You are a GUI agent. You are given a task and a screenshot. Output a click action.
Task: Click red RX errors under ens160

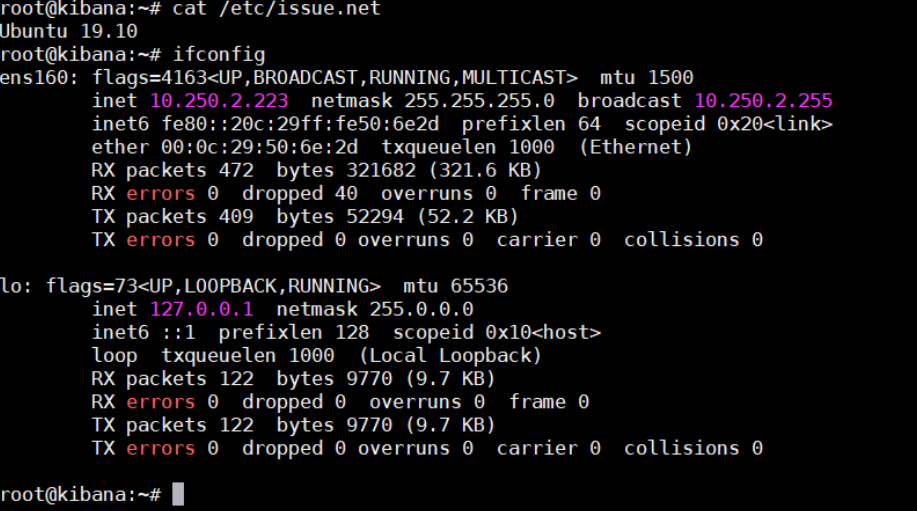160,193
